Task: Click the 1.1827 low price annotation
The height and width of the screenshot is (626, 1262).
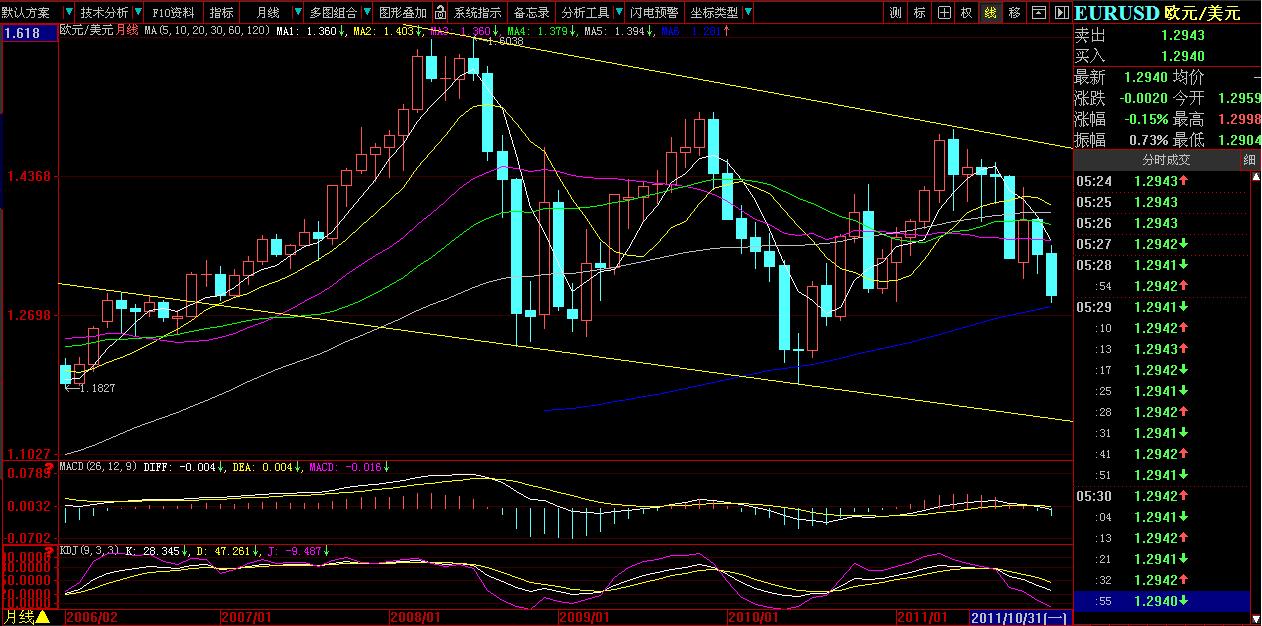Action: 95,388
